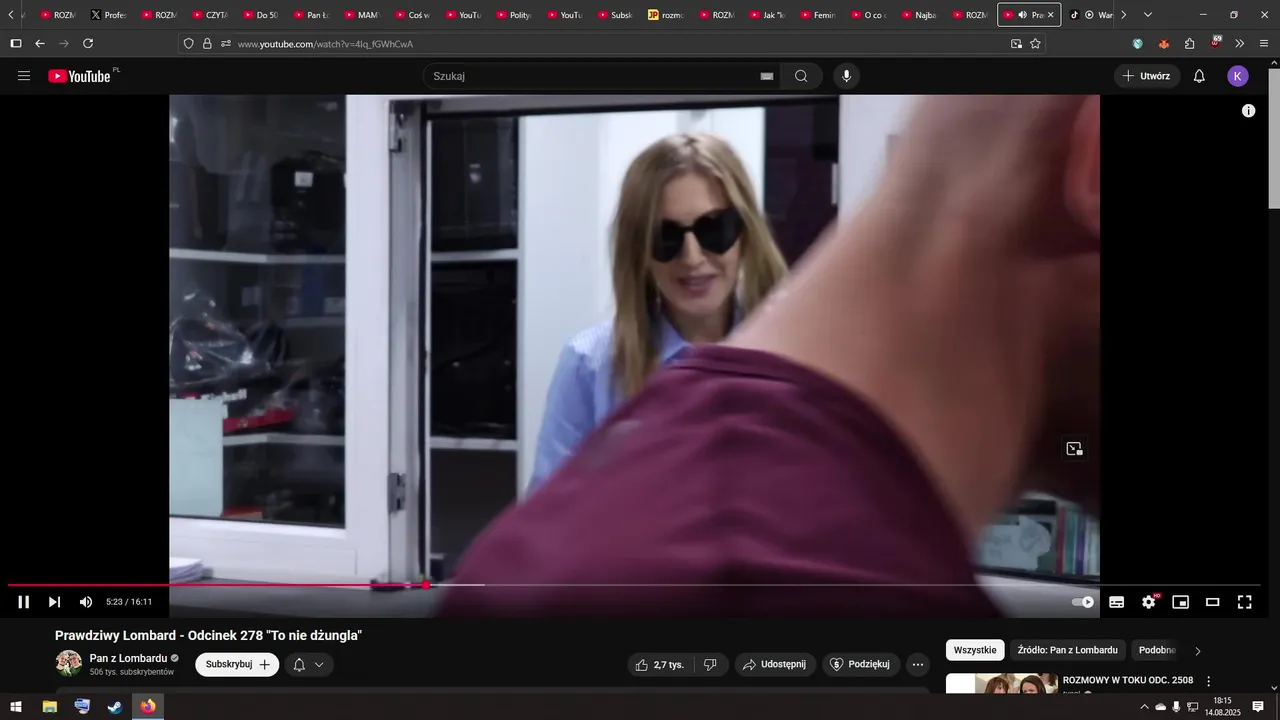1280x720 pixels.
Task: Mute the video volume
Action: pos(86,602)
